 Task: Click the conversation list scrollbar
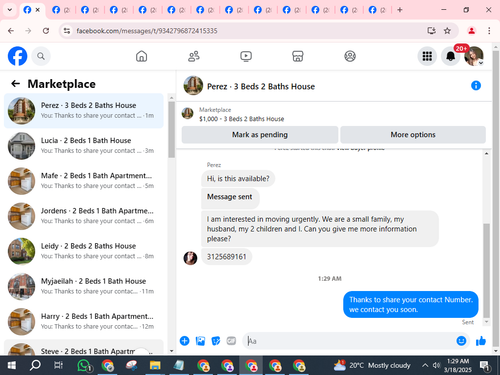(x=171, y=130)
